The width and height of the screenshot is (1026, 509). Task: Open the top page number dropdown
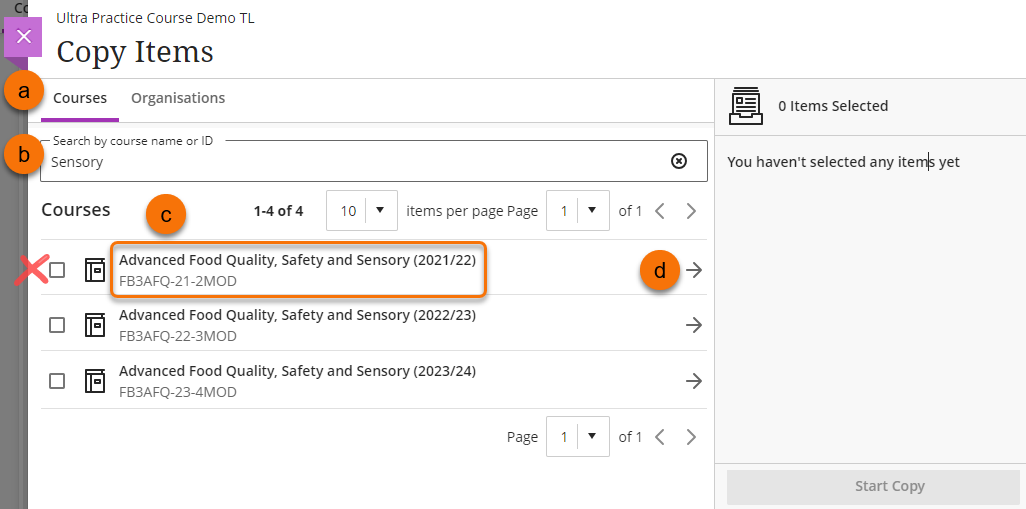[577, 211]
